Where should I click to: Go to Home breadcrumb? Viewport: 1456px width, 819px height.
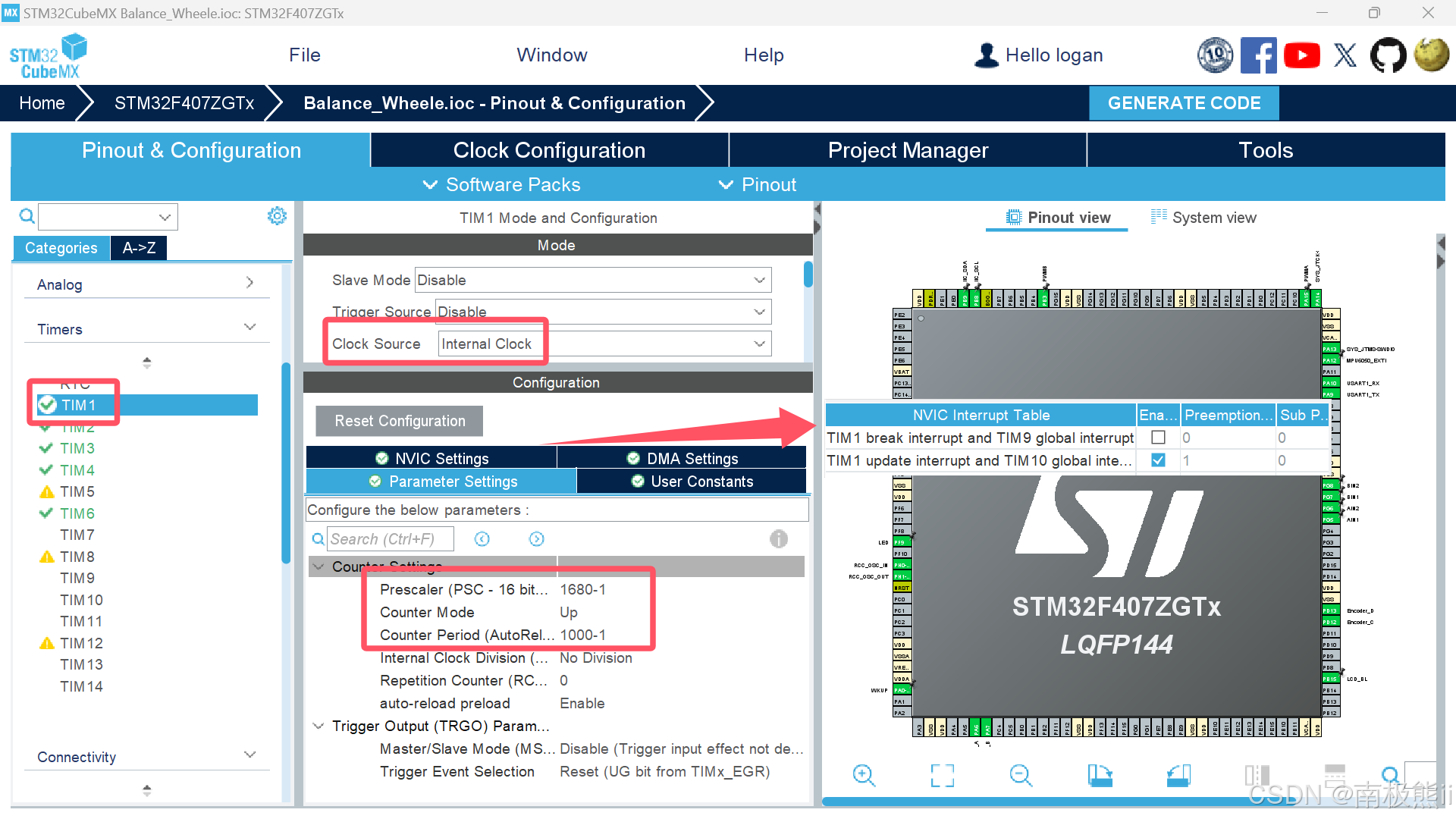coord(42,103)
